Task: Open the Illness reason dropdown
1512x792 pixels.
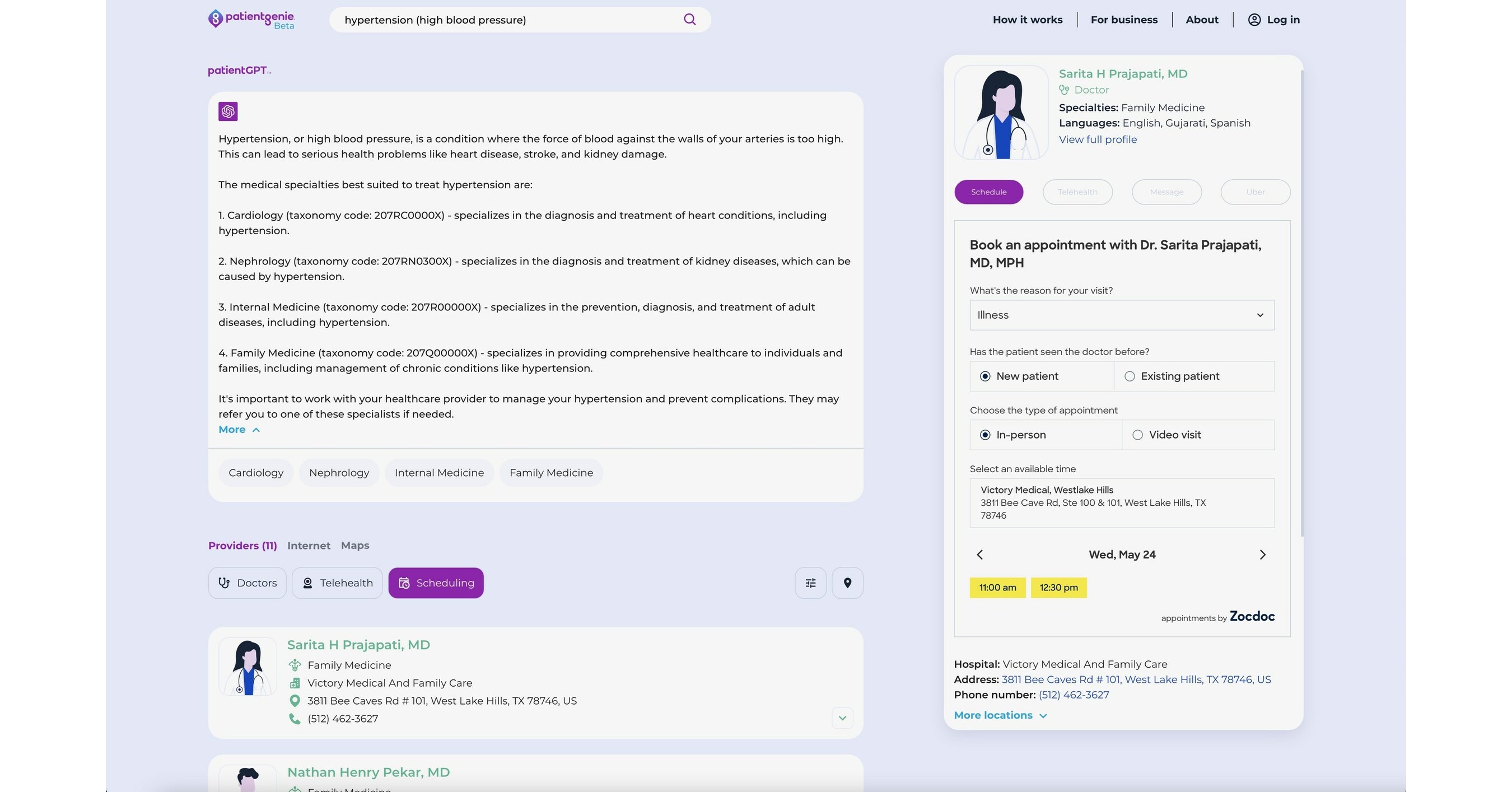Action: [x=1121, y=315]
